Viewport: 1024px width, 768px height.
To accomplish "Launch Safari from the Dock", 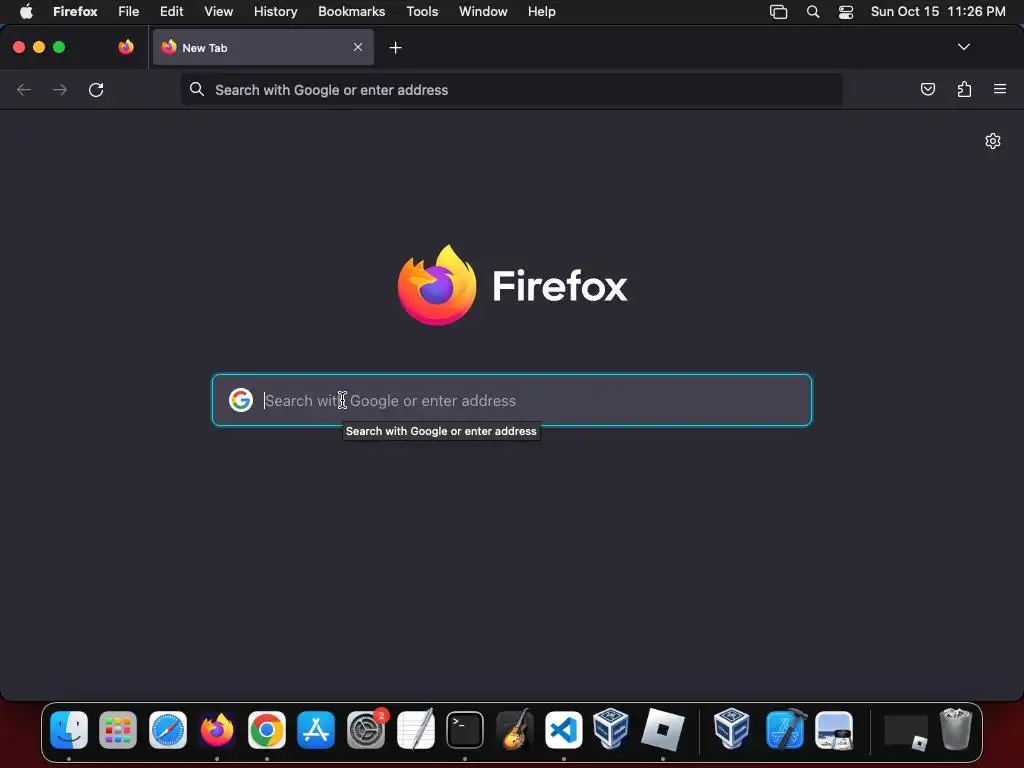I will [168, 729].
